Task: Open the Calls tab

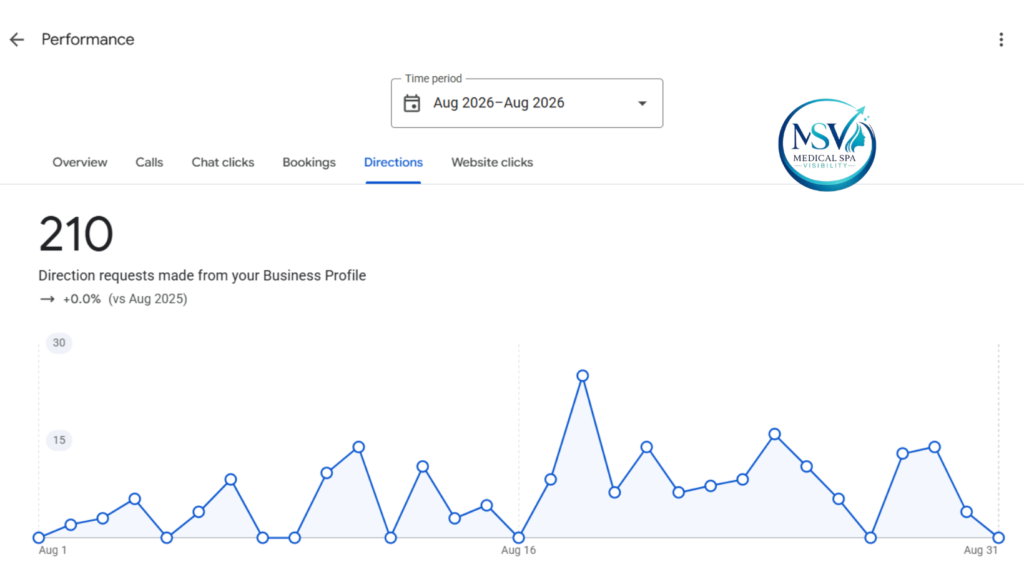Action: (x=149, y=163)
